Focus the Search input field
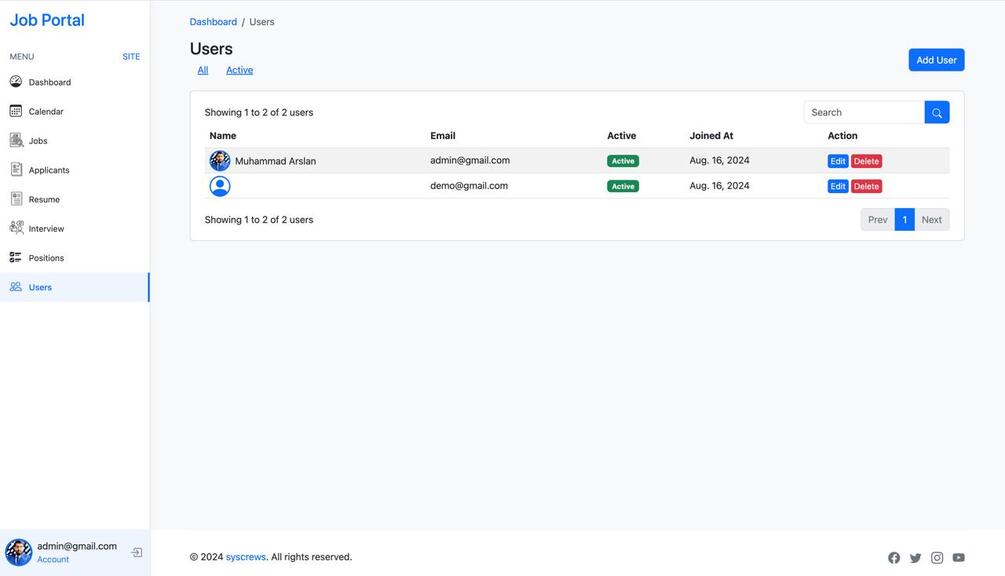Screen dimensions: 1005x576 coord(864,113)
